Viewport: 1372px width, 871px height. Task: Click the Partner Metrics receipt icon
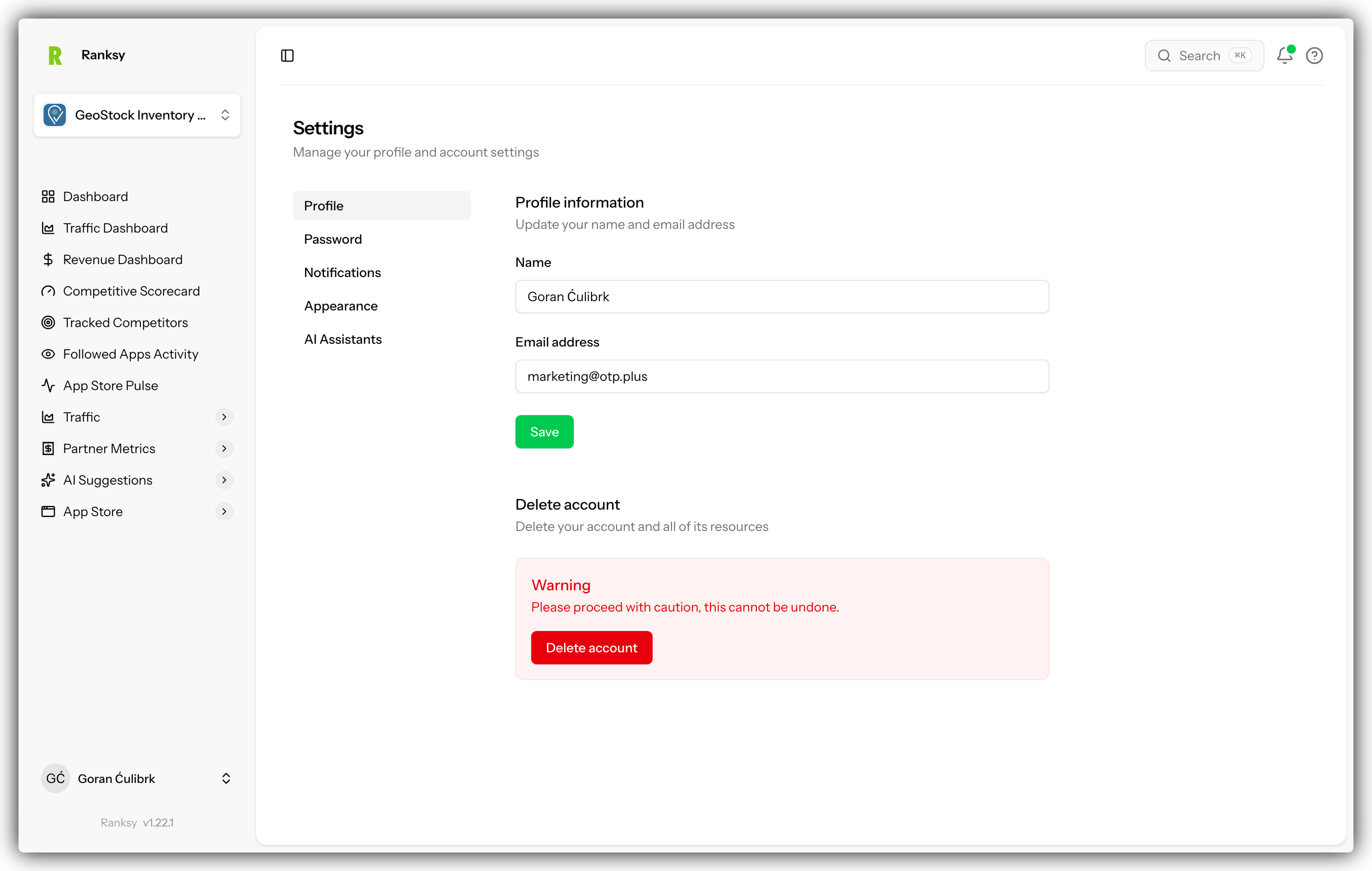pyautogui.click(x=48, y=449)
